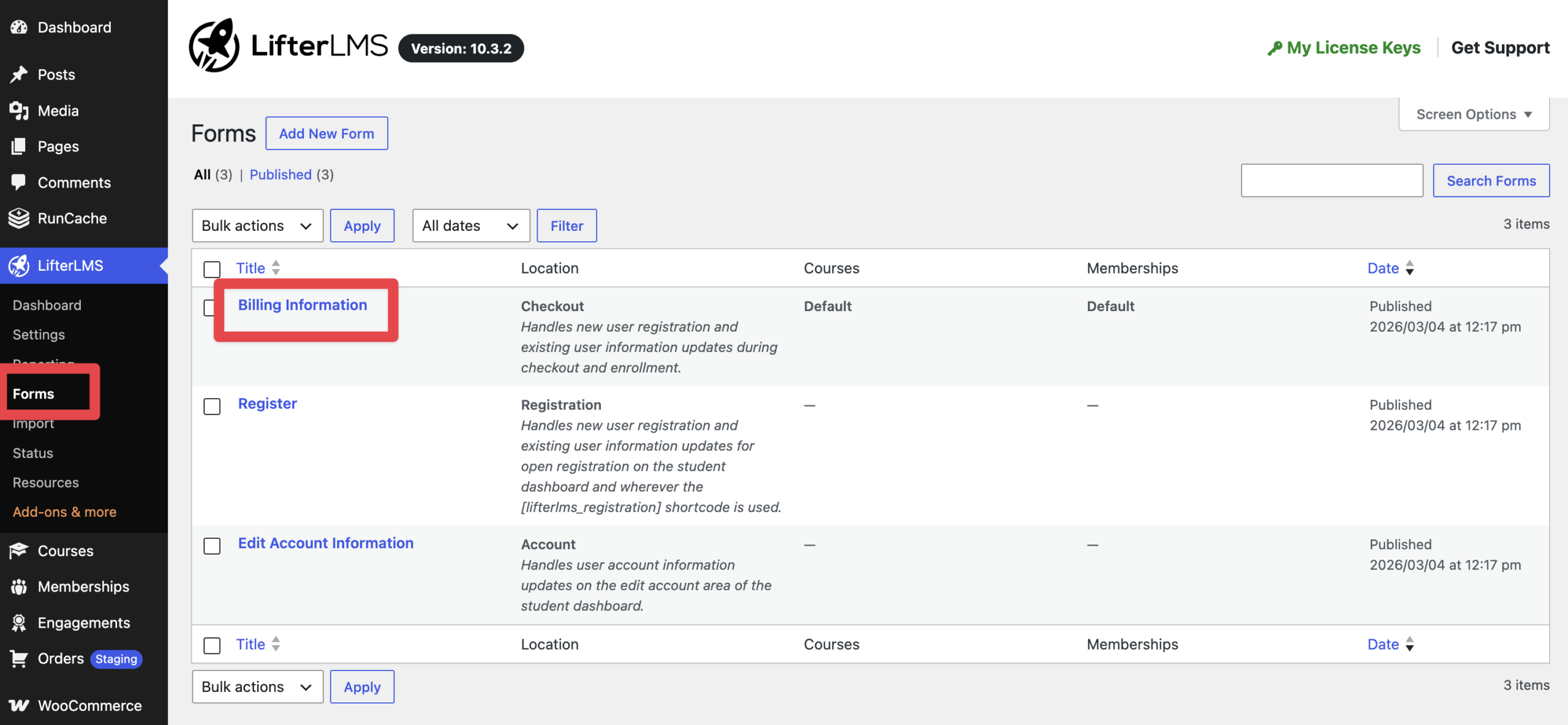The image size is (1568, 725).
Task: Open the All dates dropdown
Action: tap(471, 225)
